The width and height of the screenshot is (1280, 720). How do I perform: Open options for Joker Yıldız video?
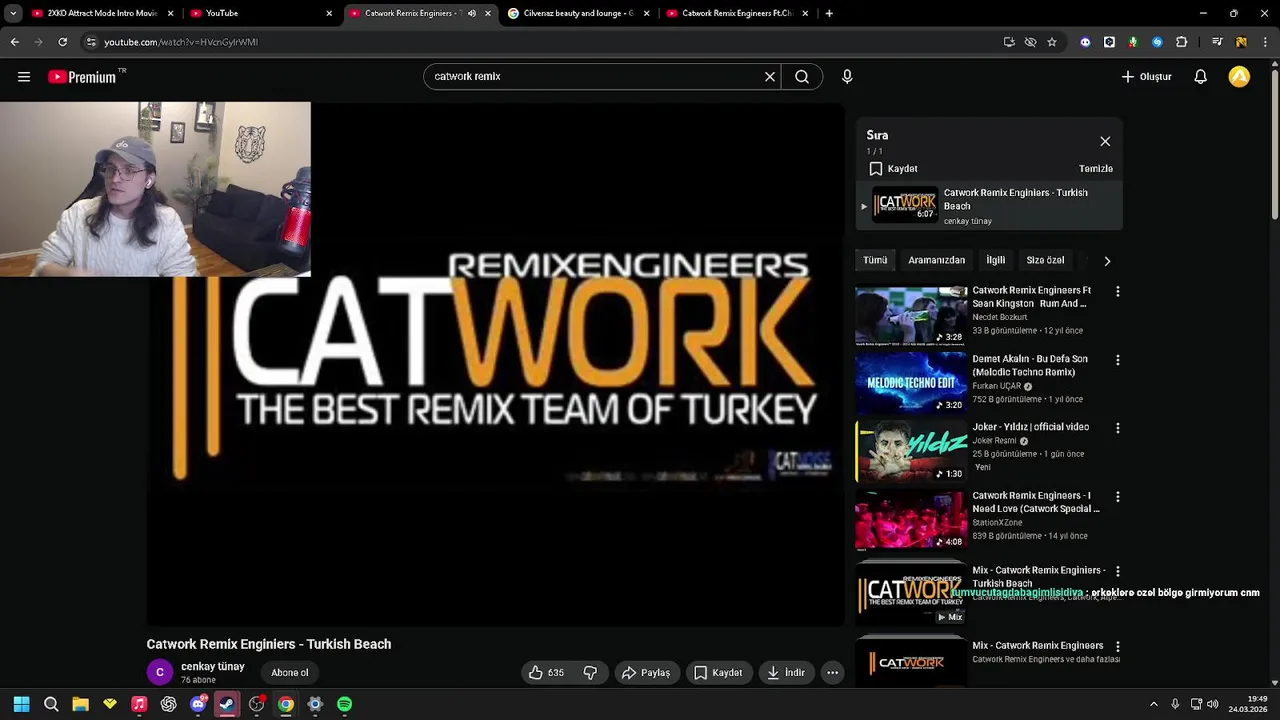pyautogui.click(x=1118, y=428)
